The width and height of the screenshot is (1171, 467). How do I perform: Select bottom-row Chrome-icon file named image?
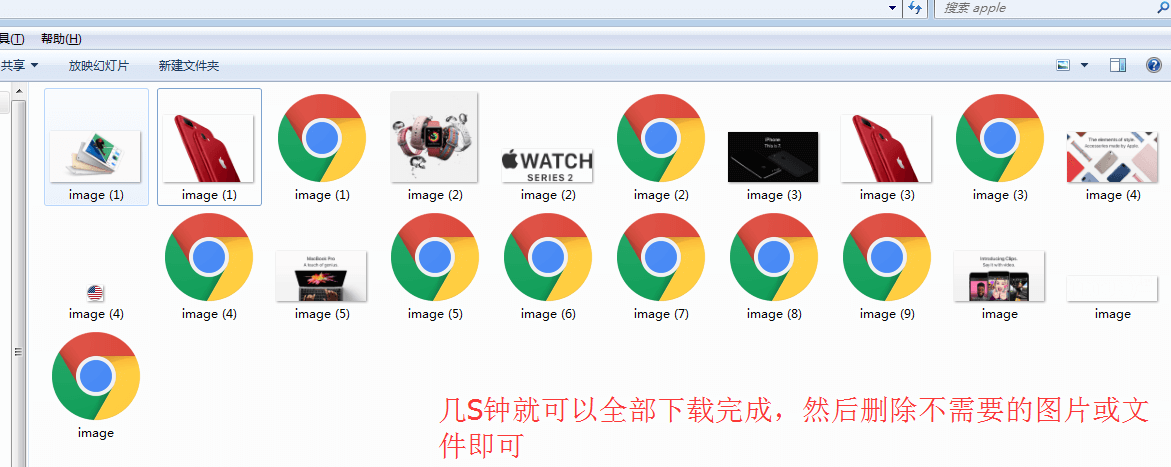coord(96,385)
